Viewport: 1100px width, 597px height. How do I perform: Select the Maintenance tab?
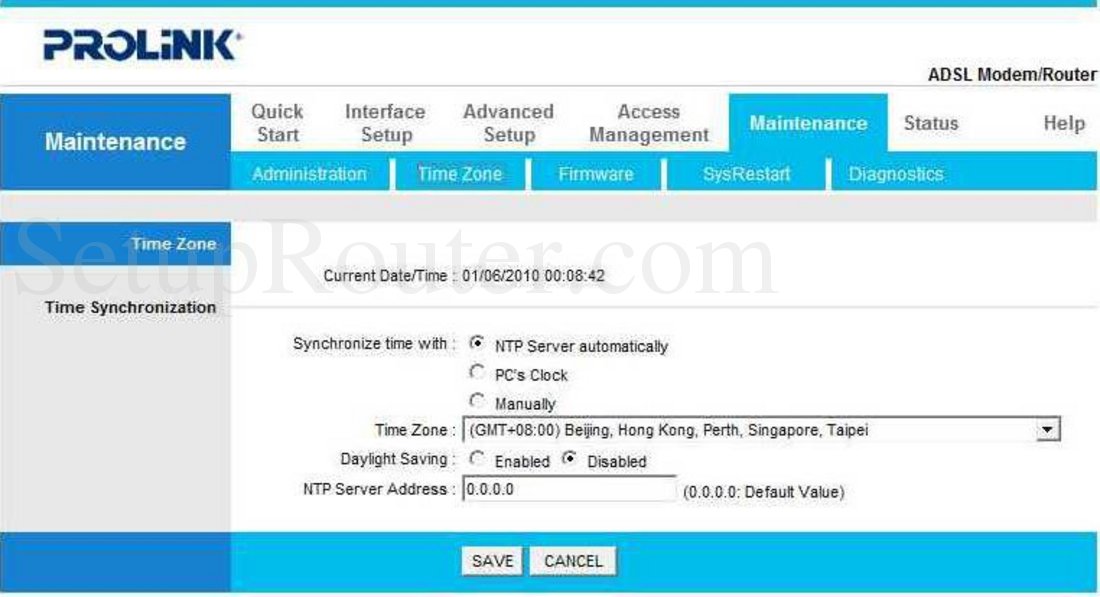[808, 123]
